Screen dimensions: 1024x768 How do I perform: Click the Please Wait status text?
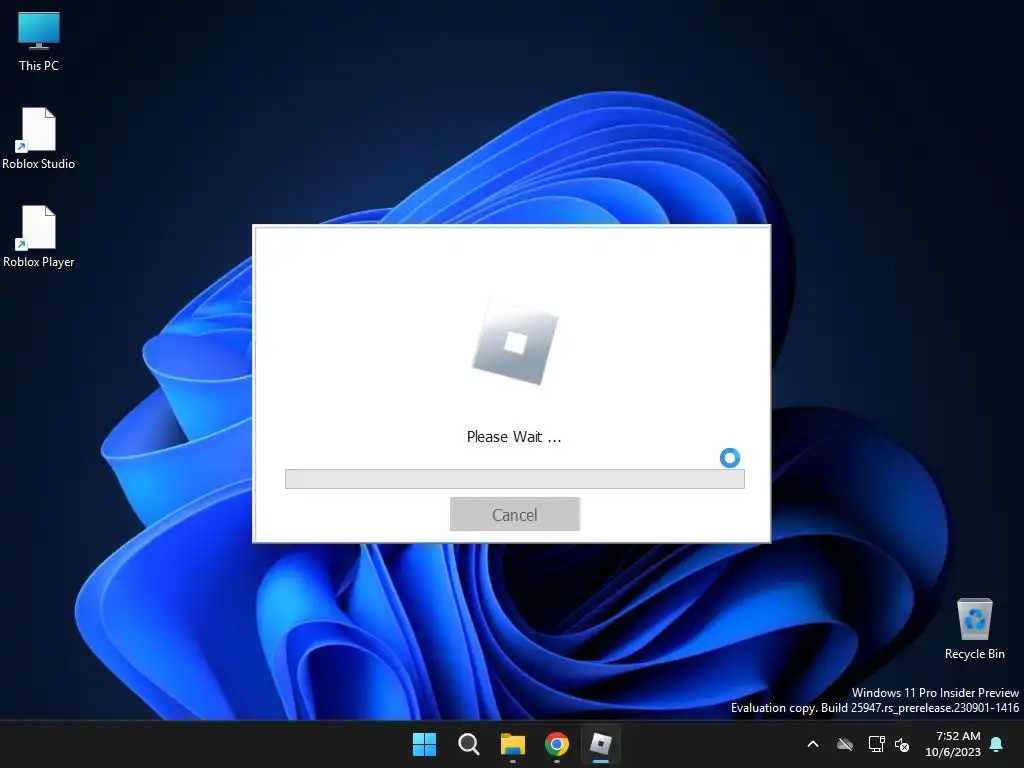(x=514, y=437)
